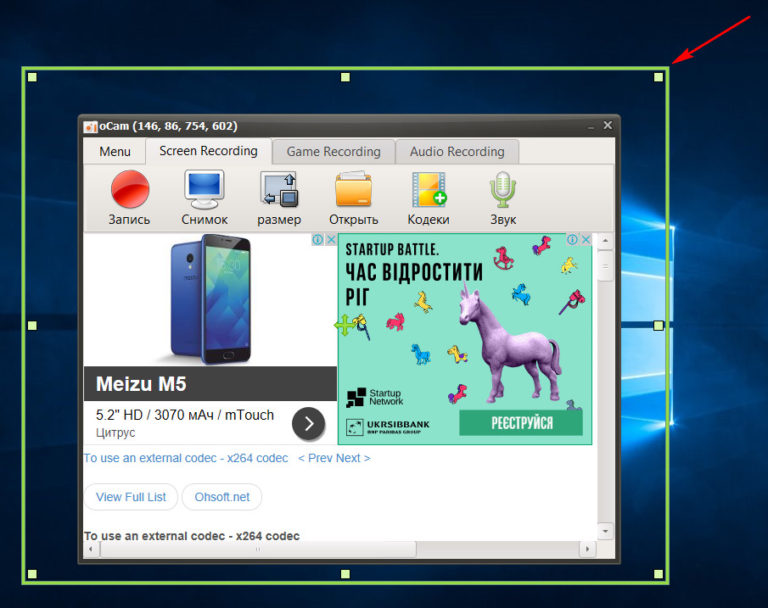Click the vertical scrollbar down arrow
The width and height of the screenshot is (768, 608).
click(605, 530)
